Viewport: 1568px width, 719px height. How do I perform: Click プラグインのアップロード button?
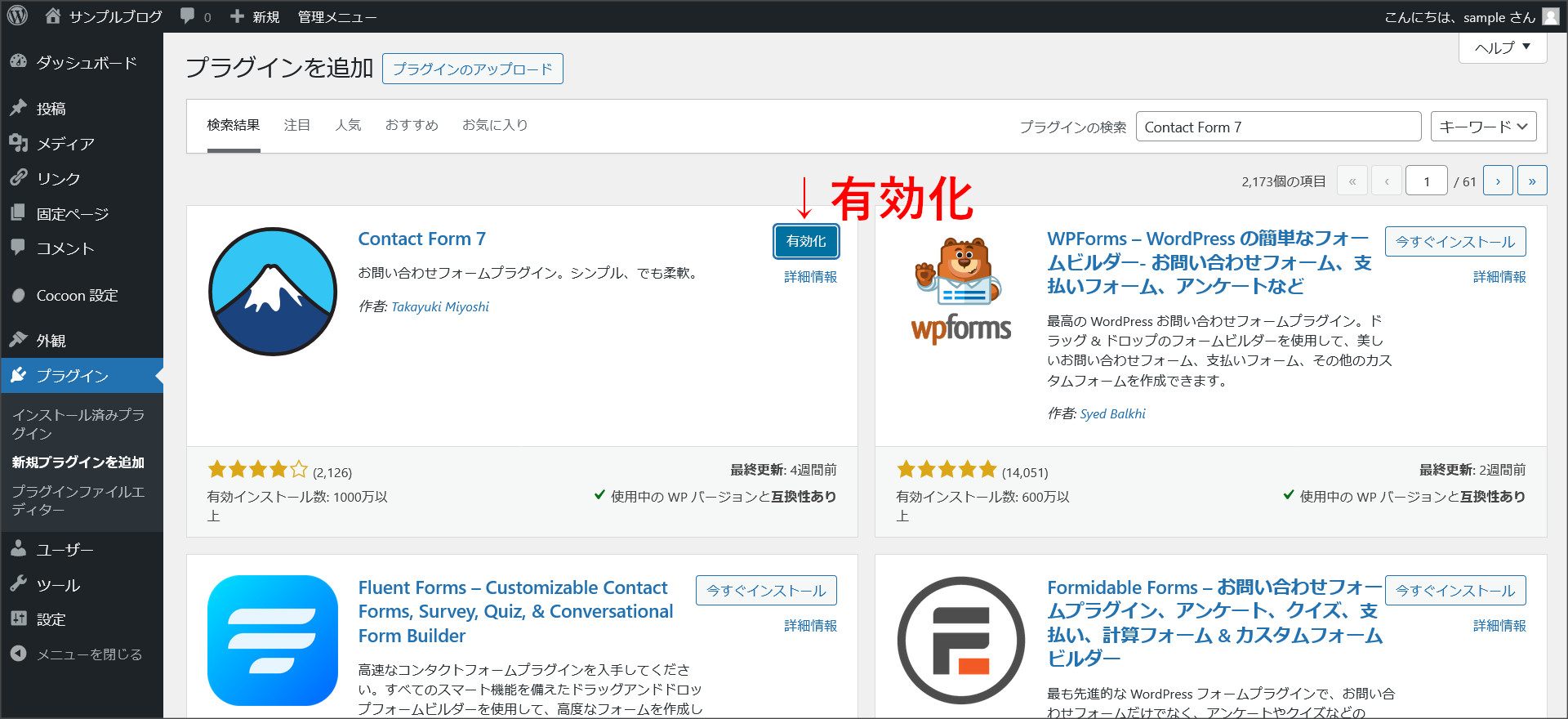pyautogui.click(x=472, y=69)
